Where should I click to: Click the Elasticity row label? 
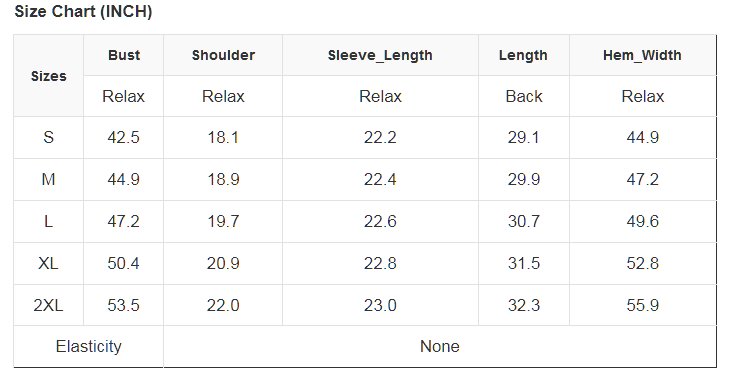89,346
